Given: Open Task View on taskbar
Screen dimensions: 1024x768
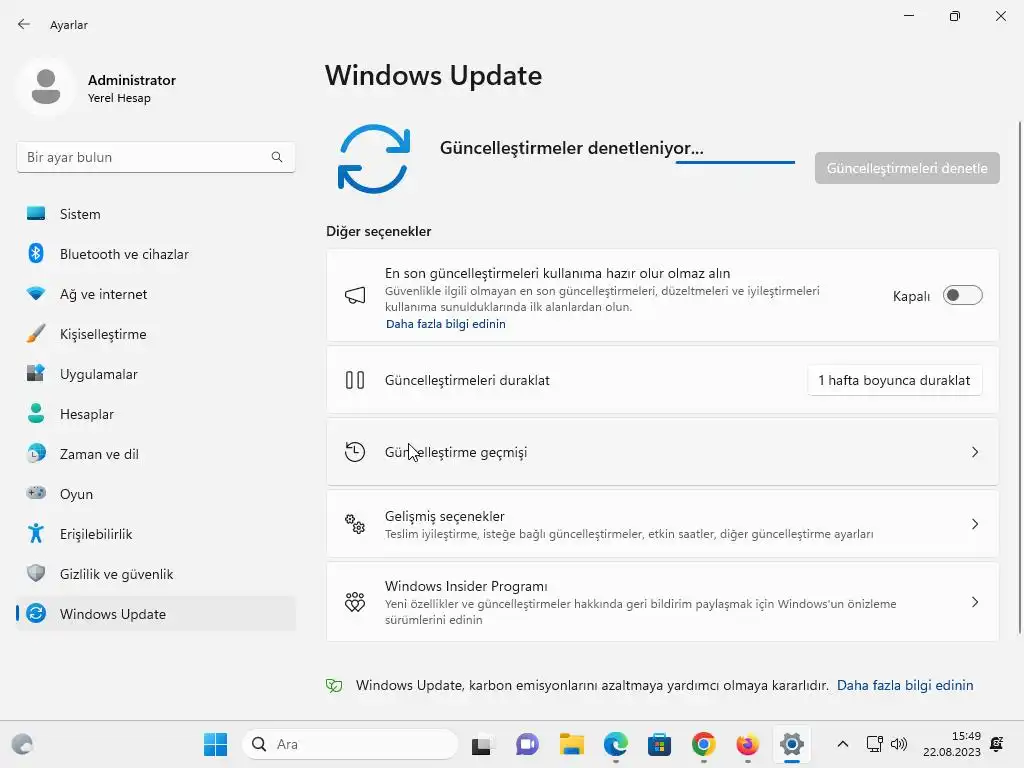Looking at the screenshot, I should [x=482, y=744].
